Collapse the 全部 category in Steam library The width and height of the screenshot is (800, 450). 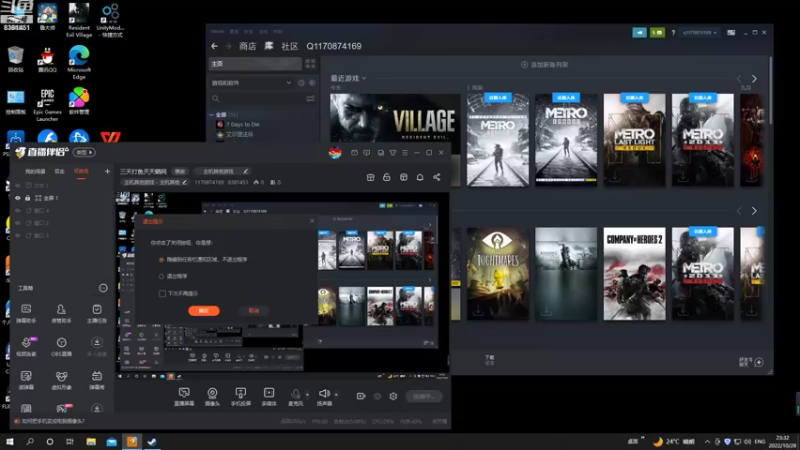[x=212, y=115]
